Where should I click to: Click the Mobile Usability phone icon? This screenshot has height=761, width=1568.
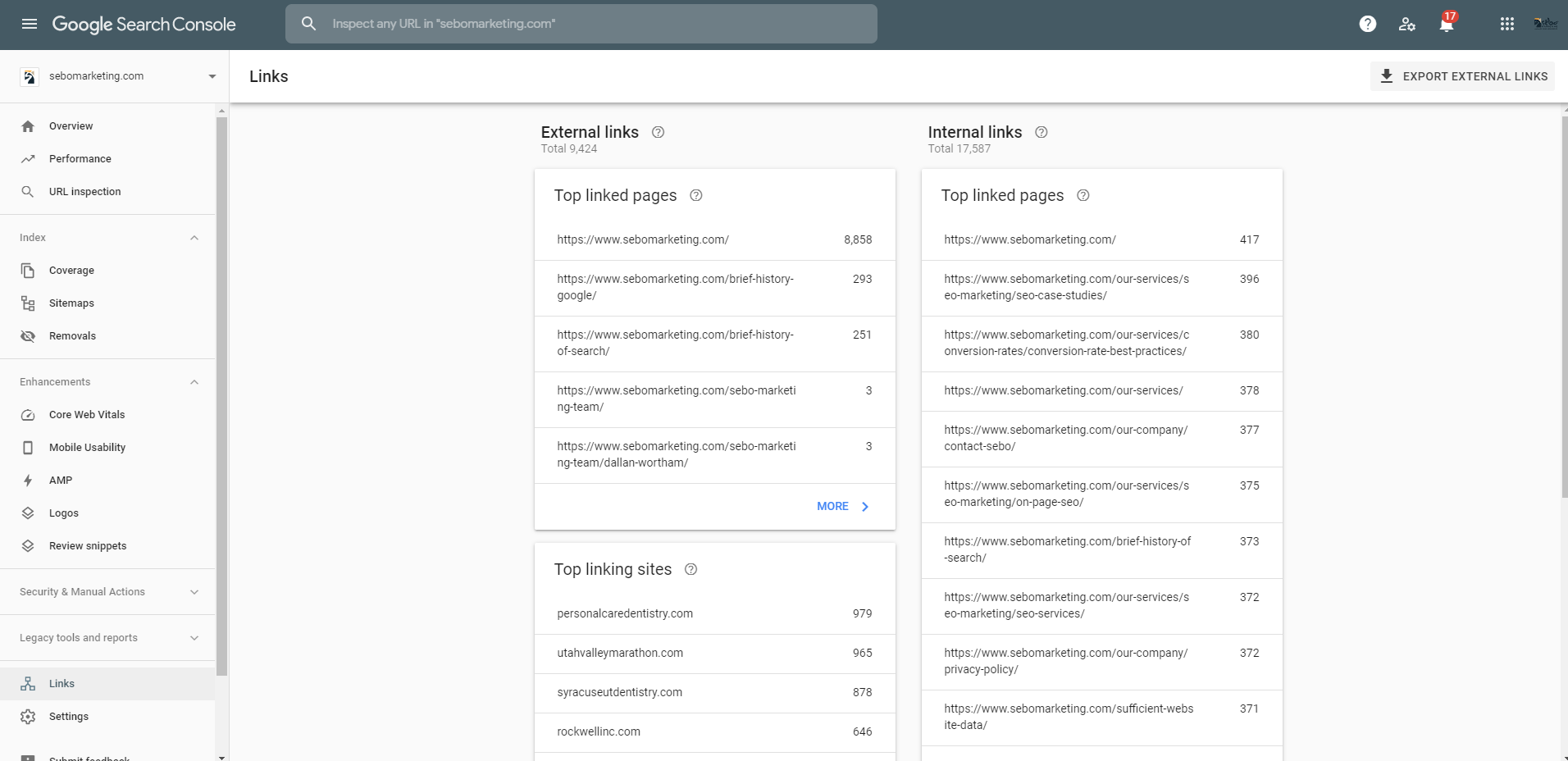(x=28, y=447)
